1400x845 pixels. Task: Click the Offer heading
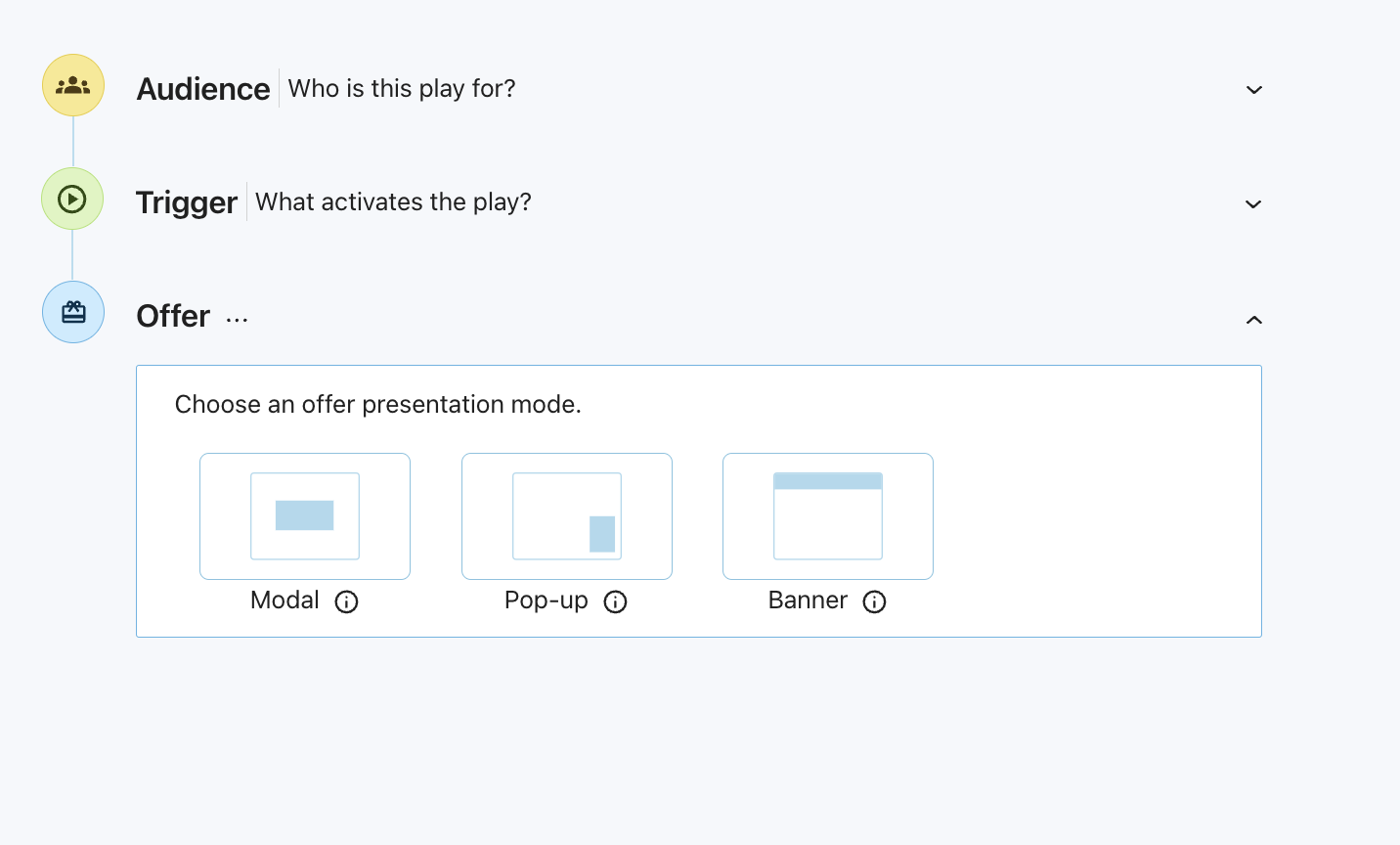pyautogui.click(x=173, y=316)
